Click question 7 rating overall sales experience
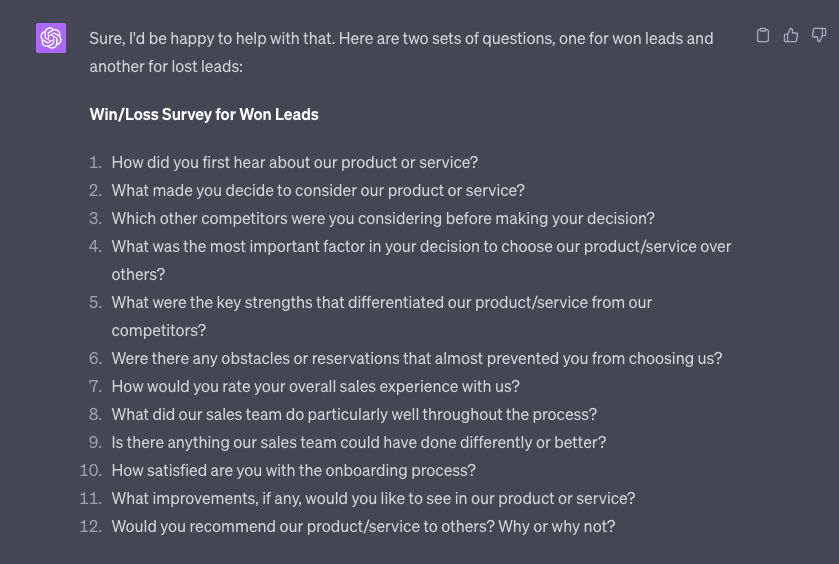The height and width of the screenshot is (564, 839). [316, 386]
